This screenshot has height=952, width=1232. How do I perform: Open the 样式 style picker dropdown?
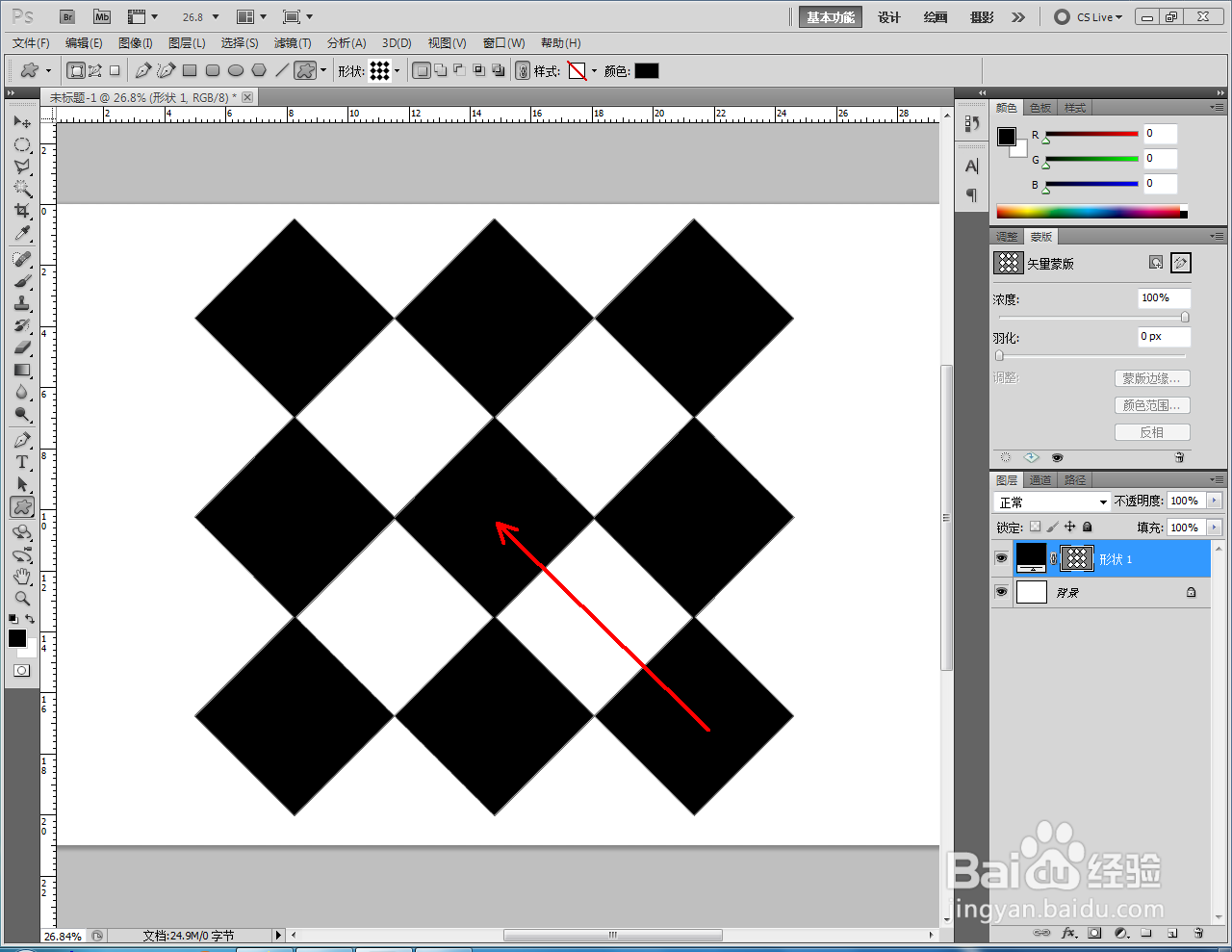pos(594,71)
